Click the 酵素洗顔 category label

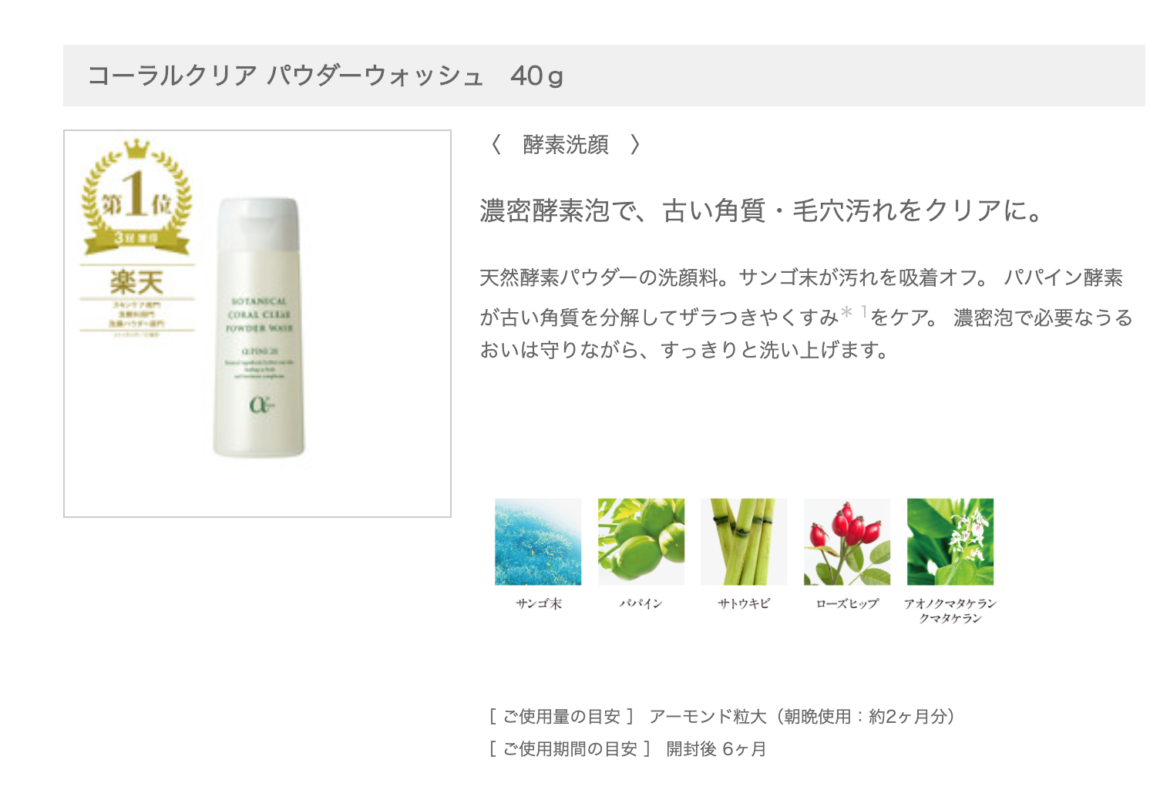[x=566, y=144]
